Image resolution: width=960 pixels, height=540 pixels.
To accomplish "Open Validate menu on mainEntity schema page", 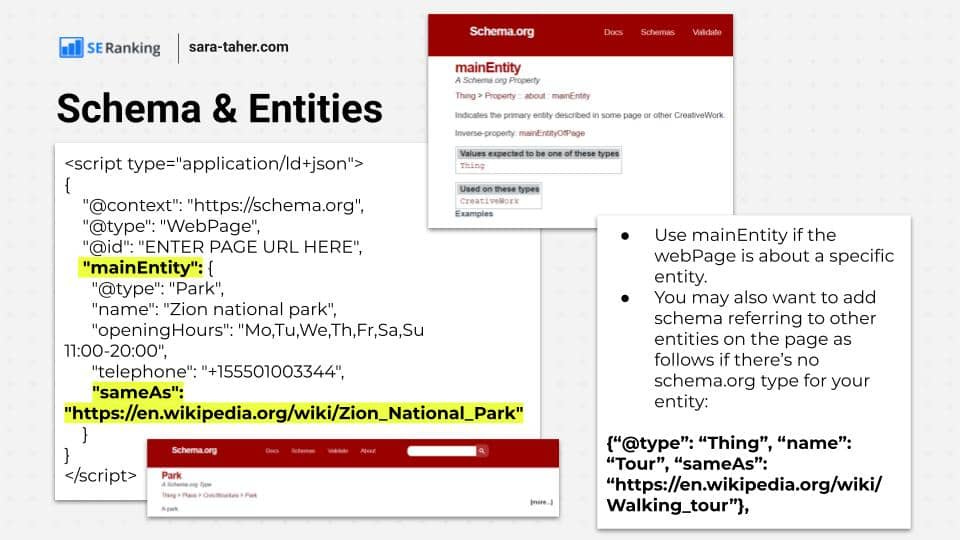I will coord(707,32).
